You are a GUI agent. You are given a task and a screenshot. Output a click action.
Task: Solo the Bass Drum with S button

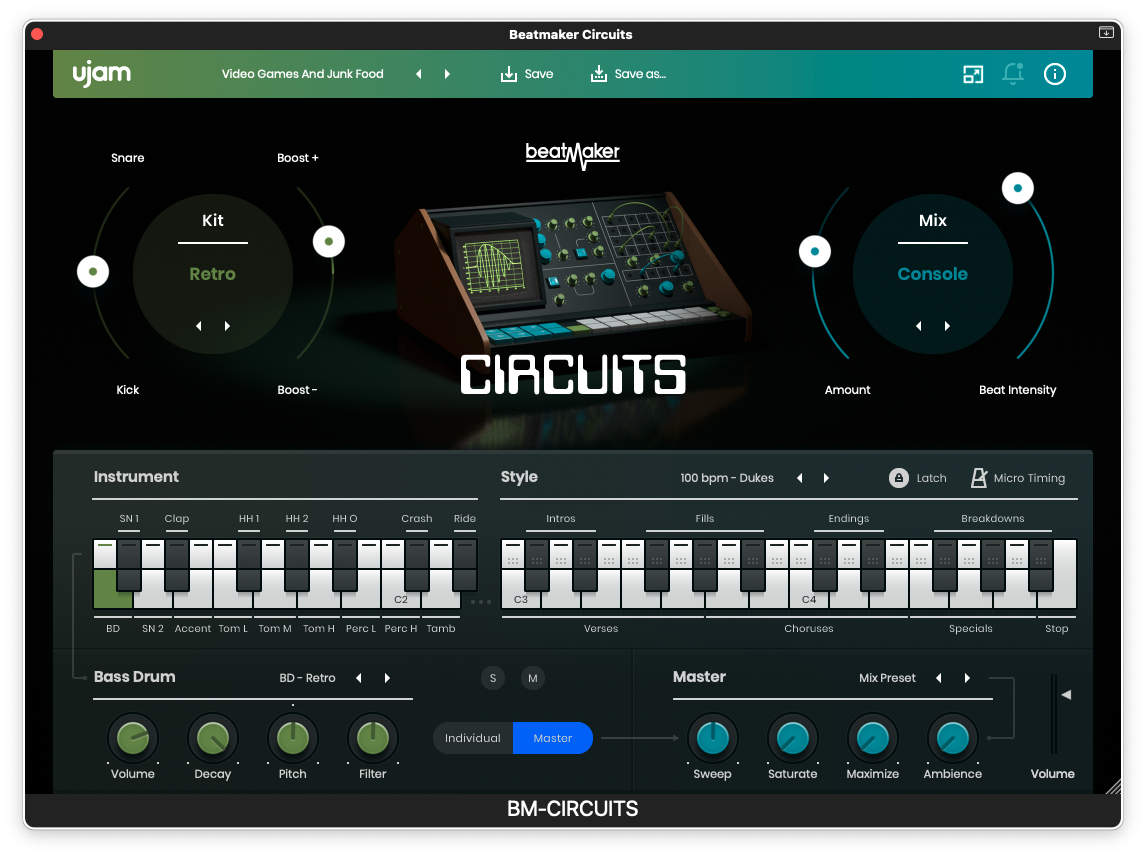pyautogui.click(x=493, y=678)
